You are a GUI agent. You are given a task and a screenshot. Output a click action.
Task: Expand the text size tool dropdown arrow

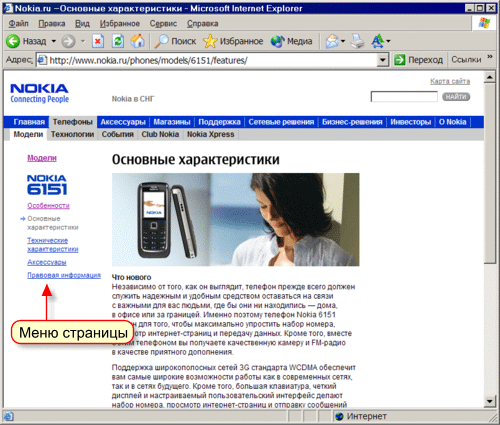388,41
